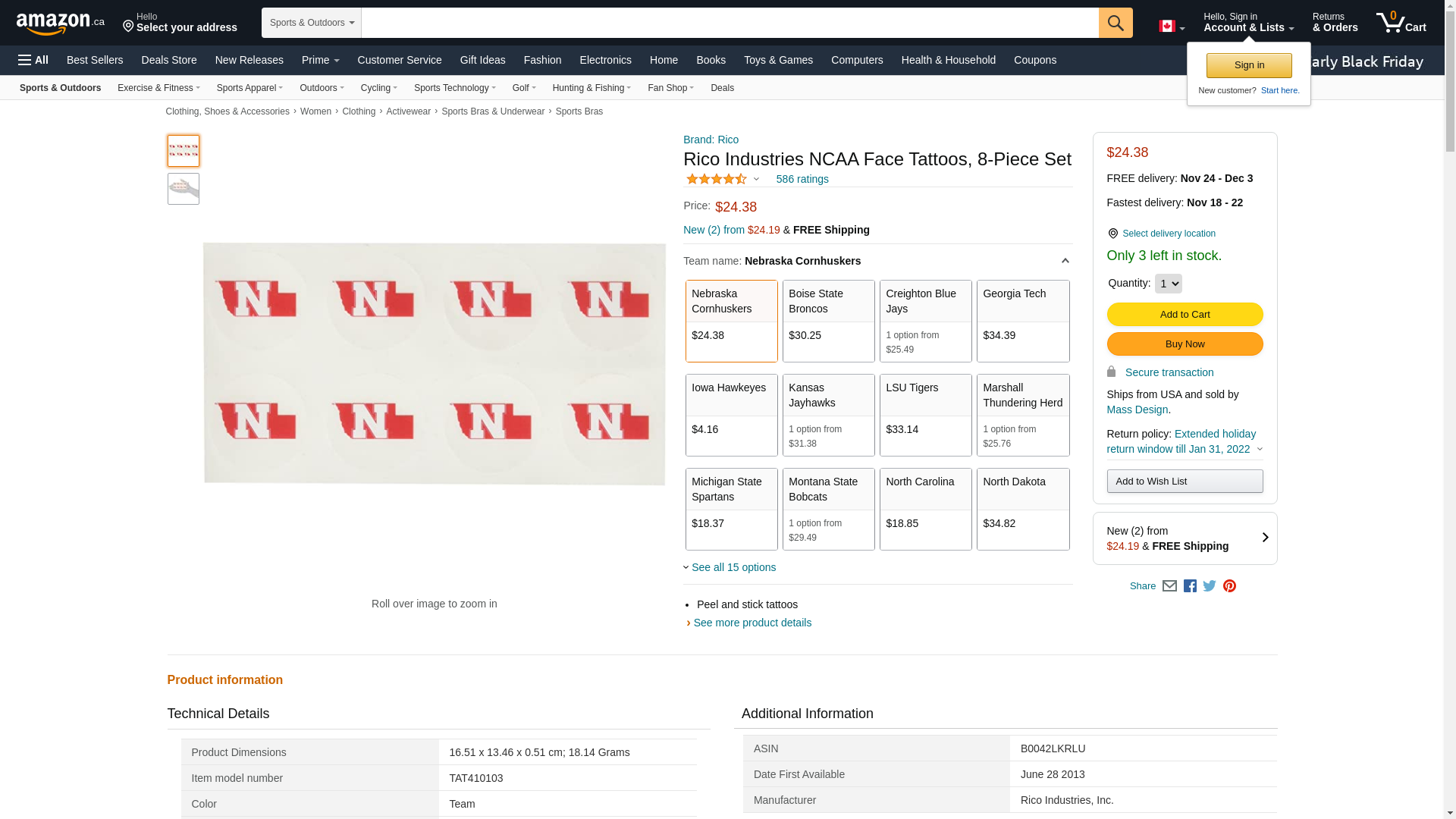The width and height of the screenshot is (1456, 819).
Task: Share via email envelope icon
Action: 1169,586
